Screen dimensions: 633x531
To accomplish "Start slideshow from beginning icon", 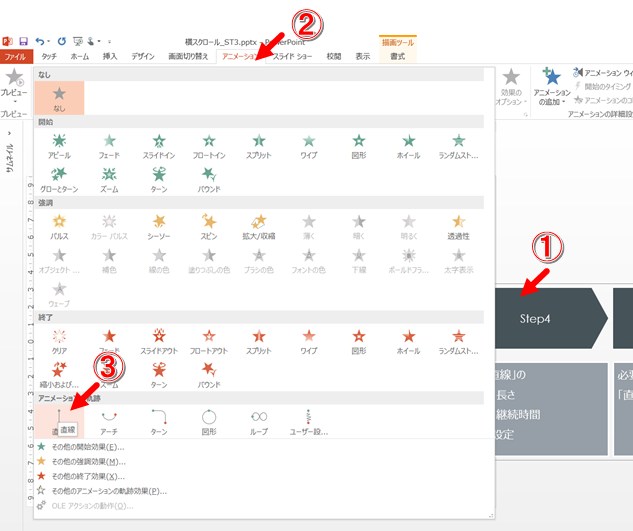I will (x=78, y=41).
